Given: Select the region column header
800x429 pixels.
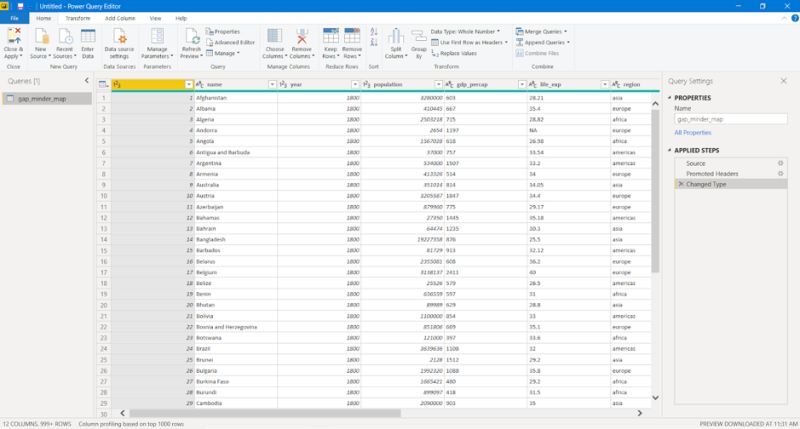Looking at the screenshot, I should [631, 84].
